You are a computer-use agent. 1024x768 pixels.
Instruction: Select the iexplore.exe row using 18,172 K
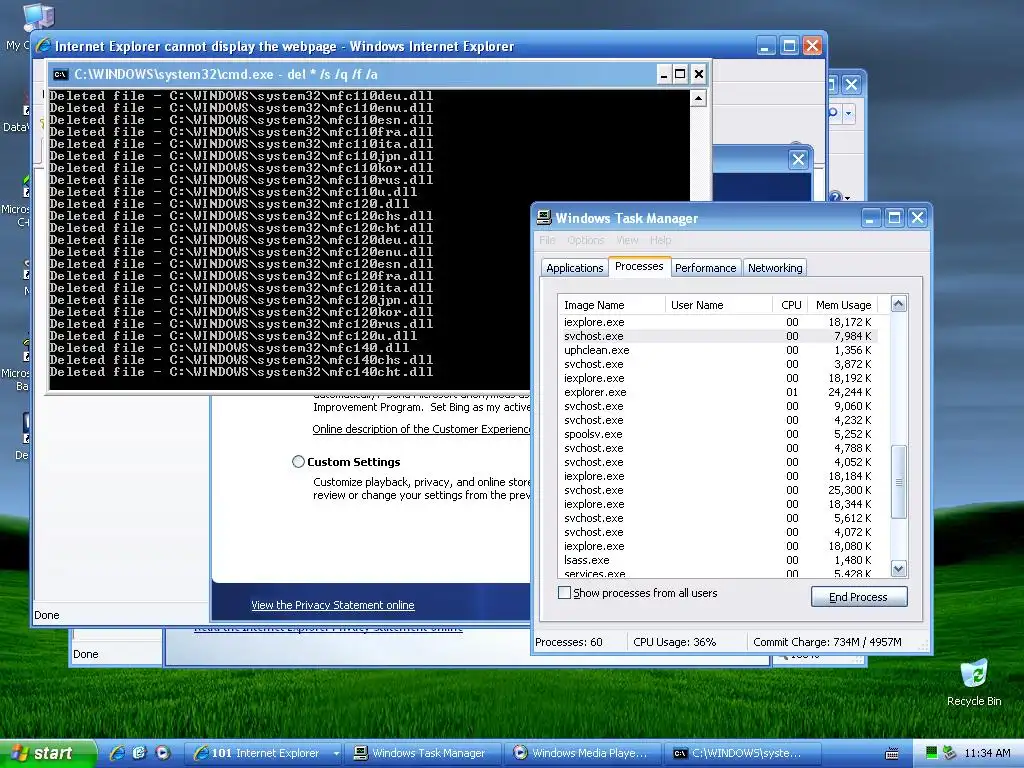pos(718,322)
